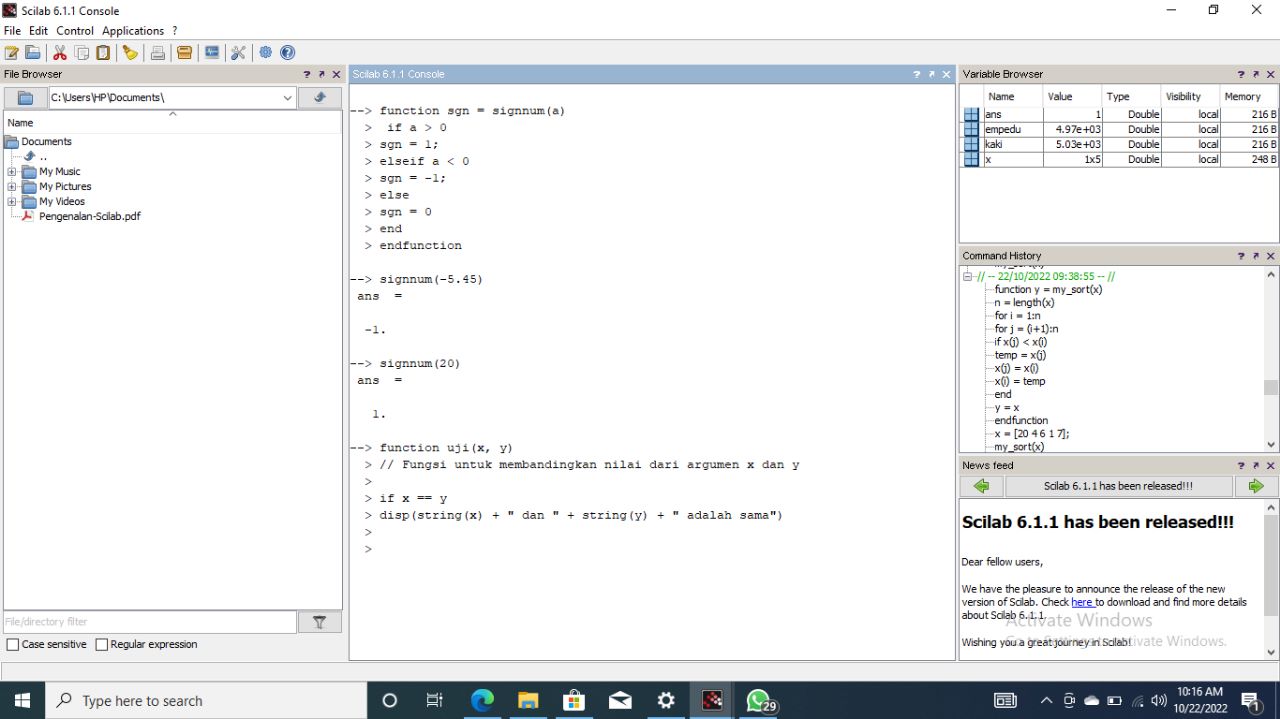This screenshot has width=1280, height=719.
Task: Select My Pictures folder
Action: coord(65,187)
